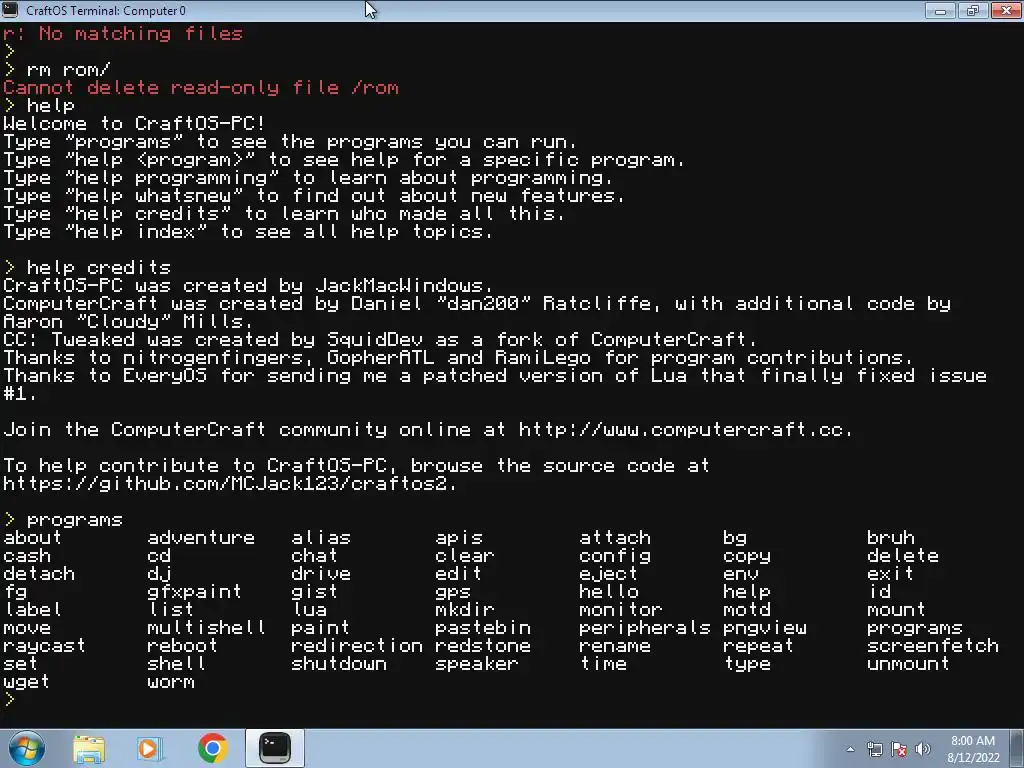Click the 'unmount' program name
Viewport: 1024px width, 768px height.
(x=908, y=664)
